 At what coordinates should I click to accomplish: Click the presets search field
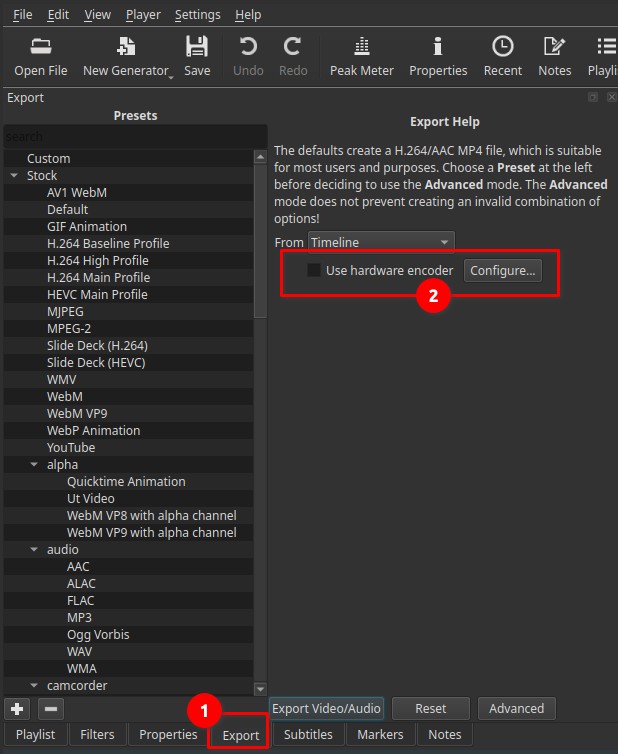135,136
